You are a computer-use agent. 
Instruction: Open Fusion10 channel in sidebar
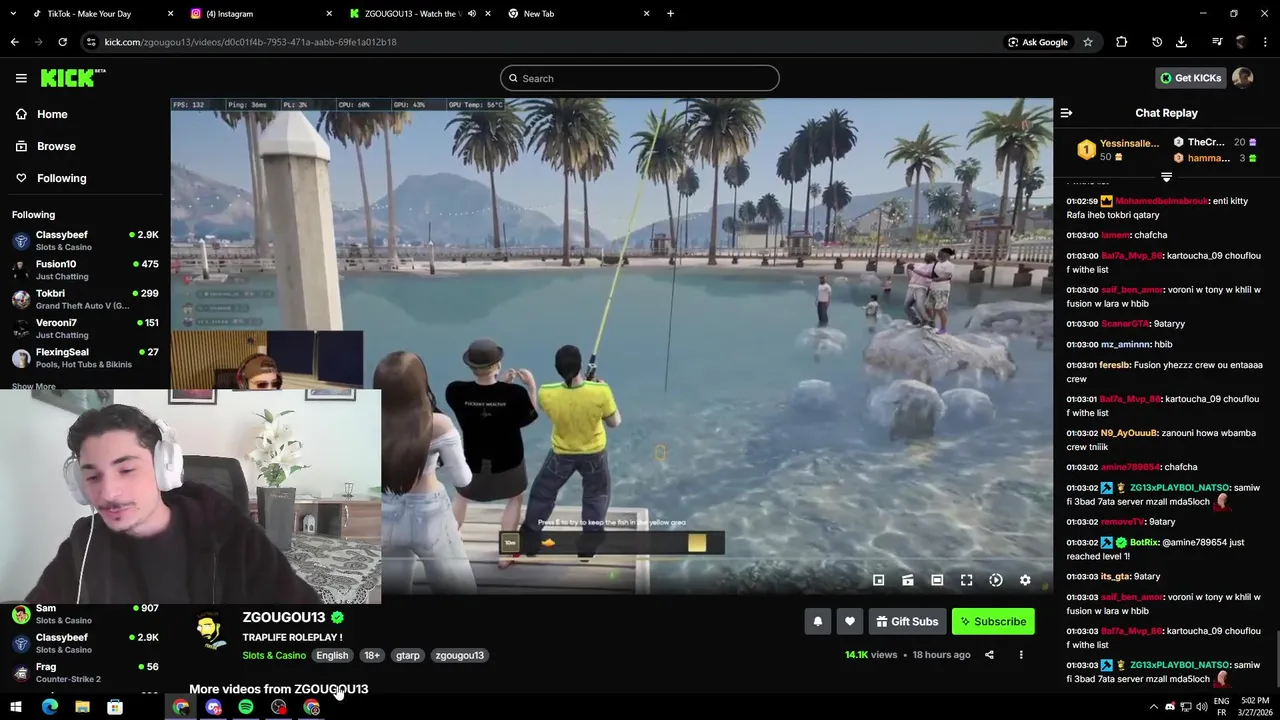coord(85,270)
